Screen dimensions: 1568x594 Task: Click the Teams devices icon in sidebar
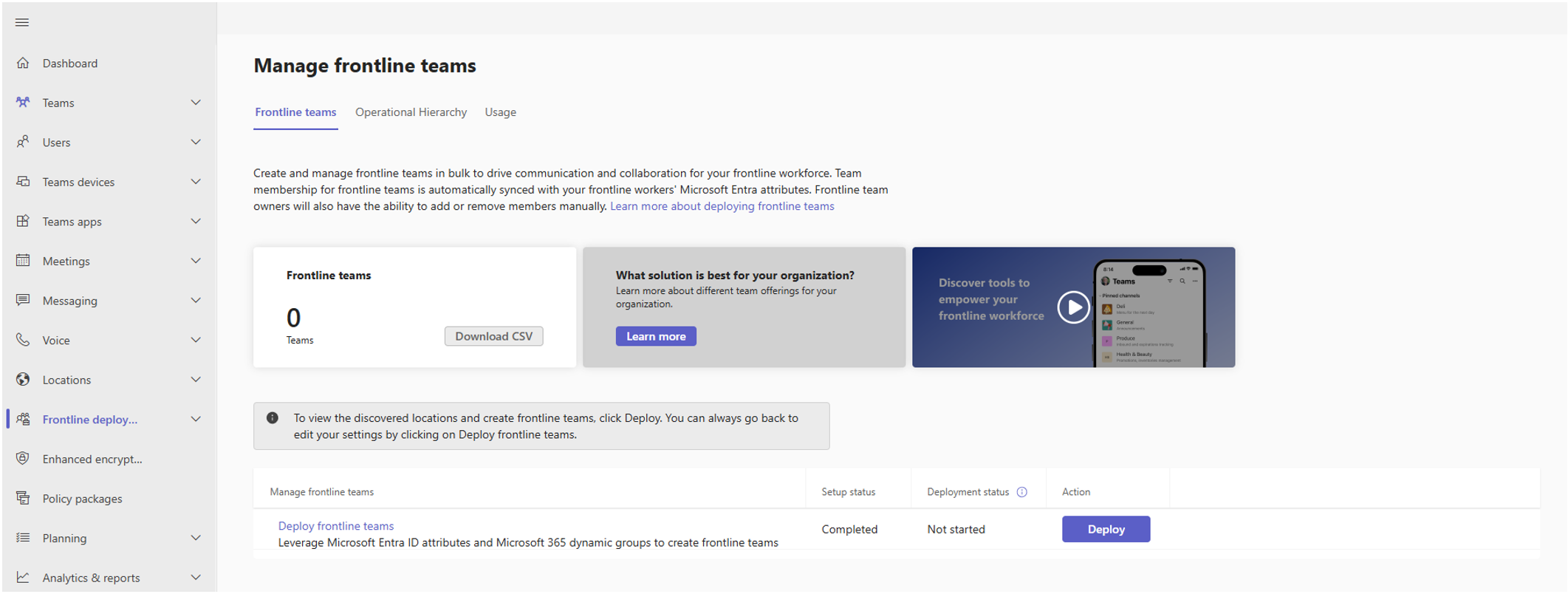click(23, 181)
